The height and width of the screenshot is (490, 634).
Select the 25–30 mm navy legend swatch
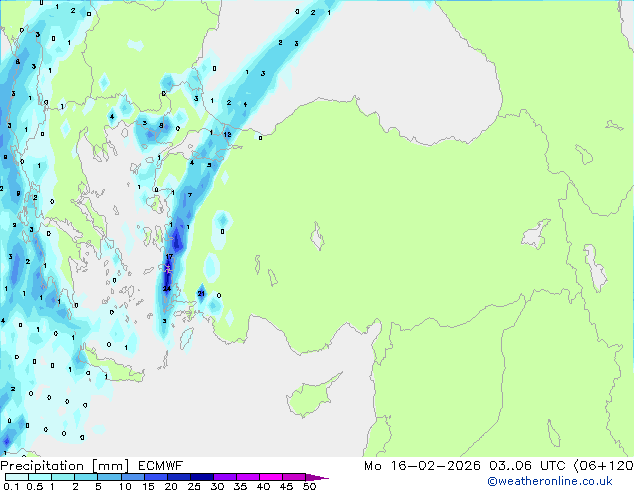(201, 477)
